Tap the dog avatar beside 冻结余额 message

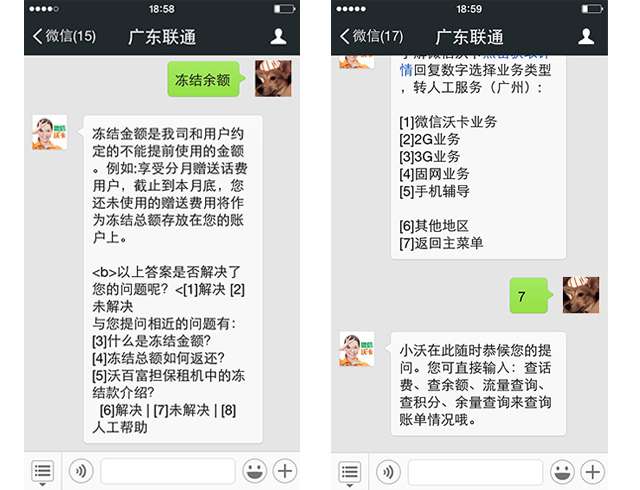(273, 78)
